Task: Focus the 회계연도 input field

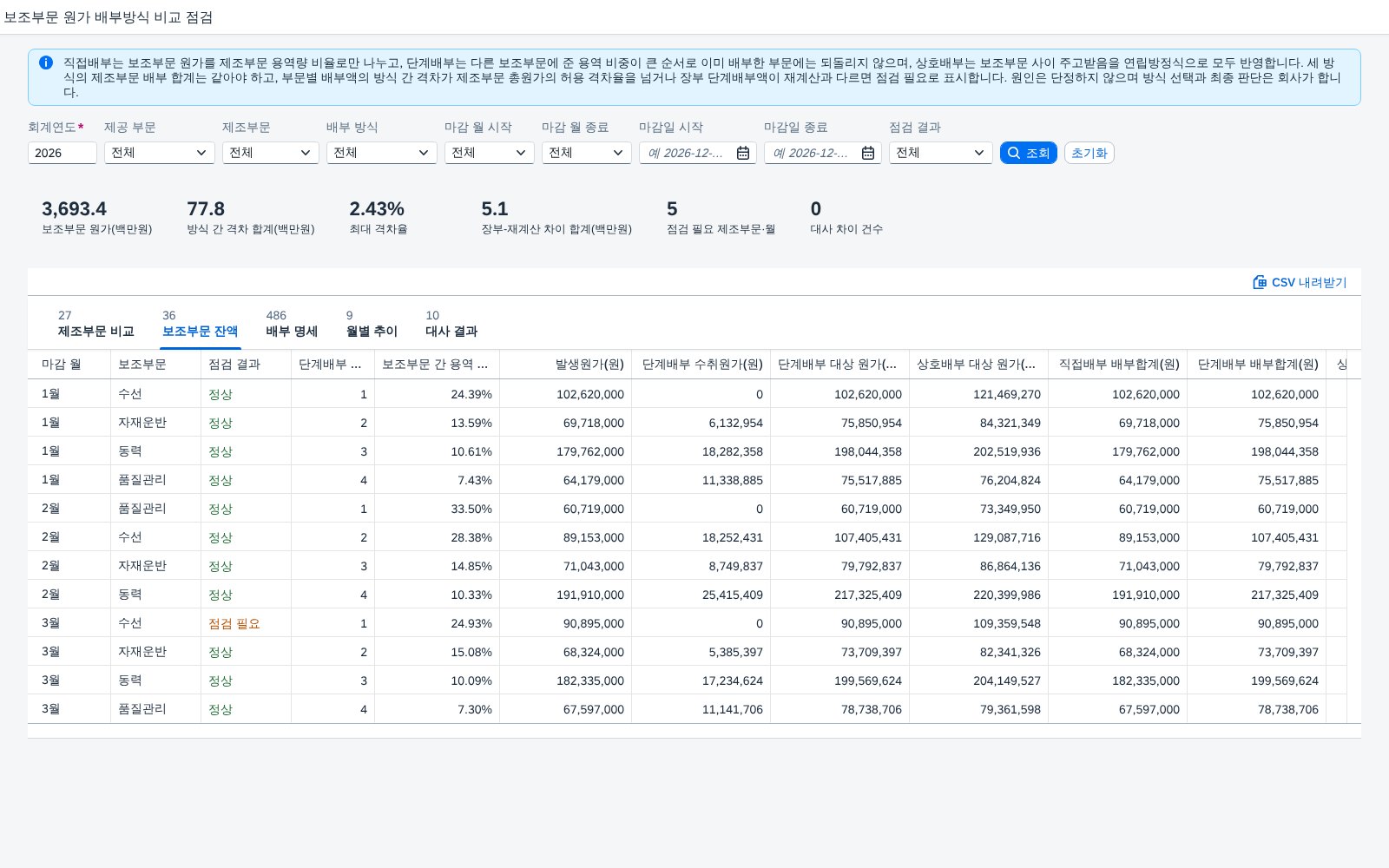Action: coord(63,153)
